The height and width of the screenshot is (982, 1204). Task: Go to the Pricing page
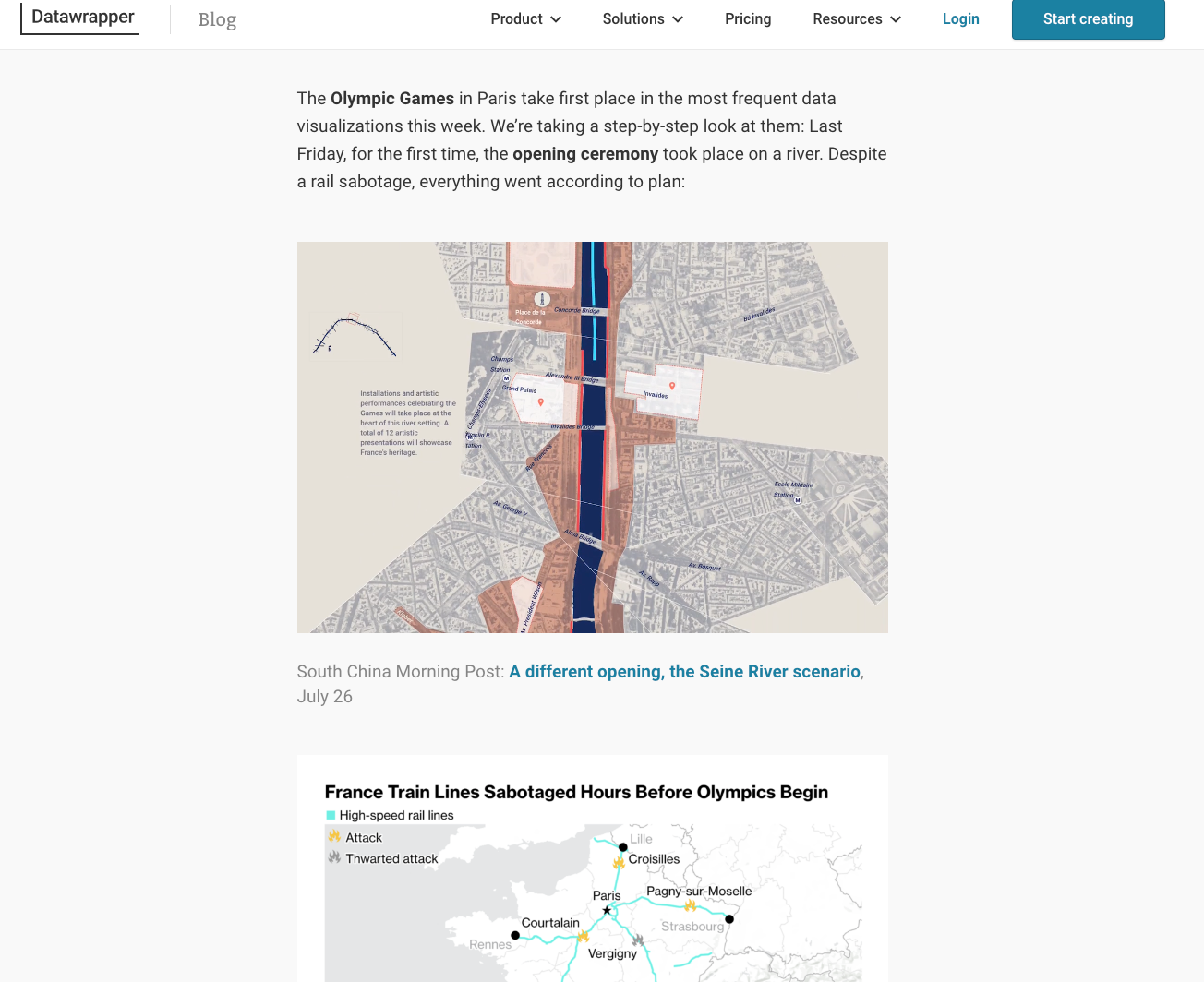[748, 18]
